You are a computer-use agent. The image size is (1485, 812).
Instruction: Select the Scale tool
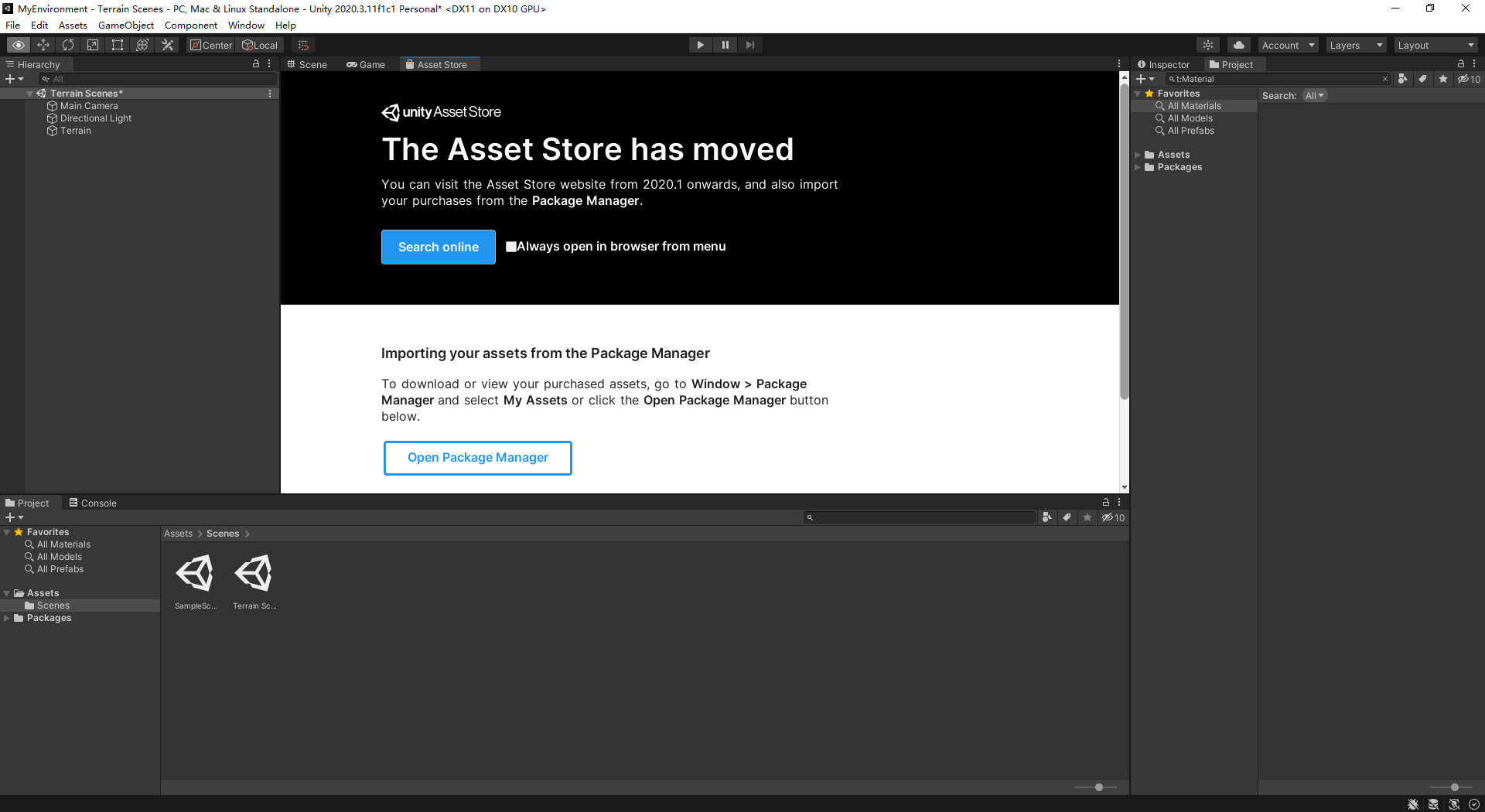click(x=92, y=45)
